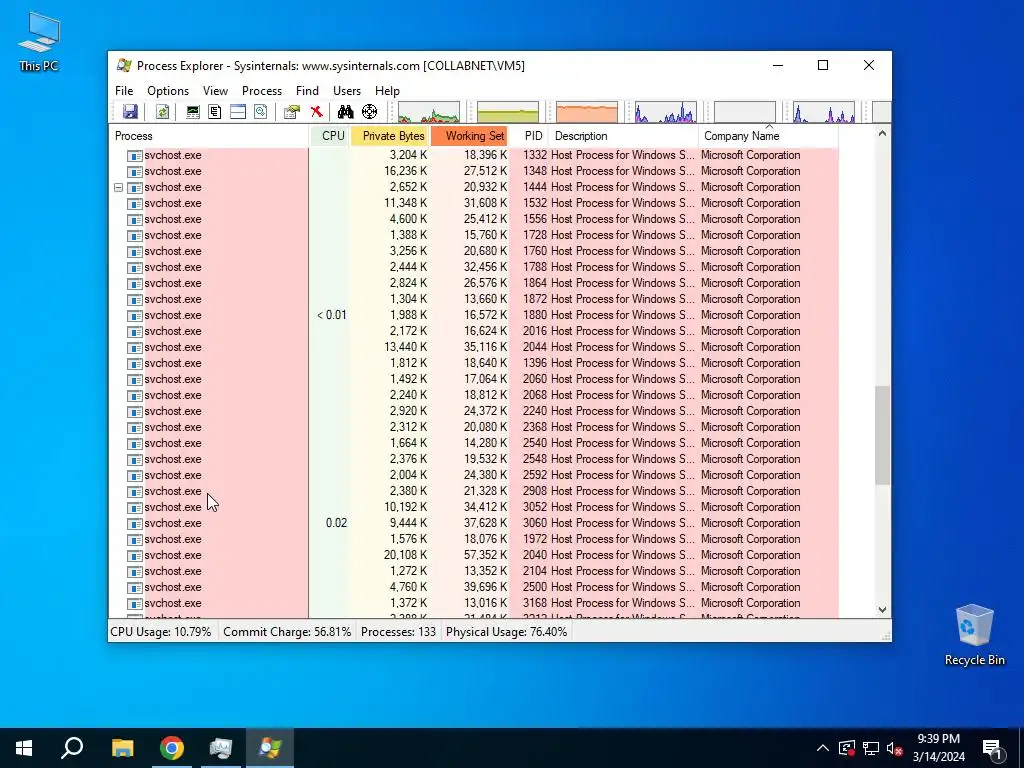The height and width of the screenshot is (768, 1024).
Task: Open the Help menu
Action: [387, 91]
